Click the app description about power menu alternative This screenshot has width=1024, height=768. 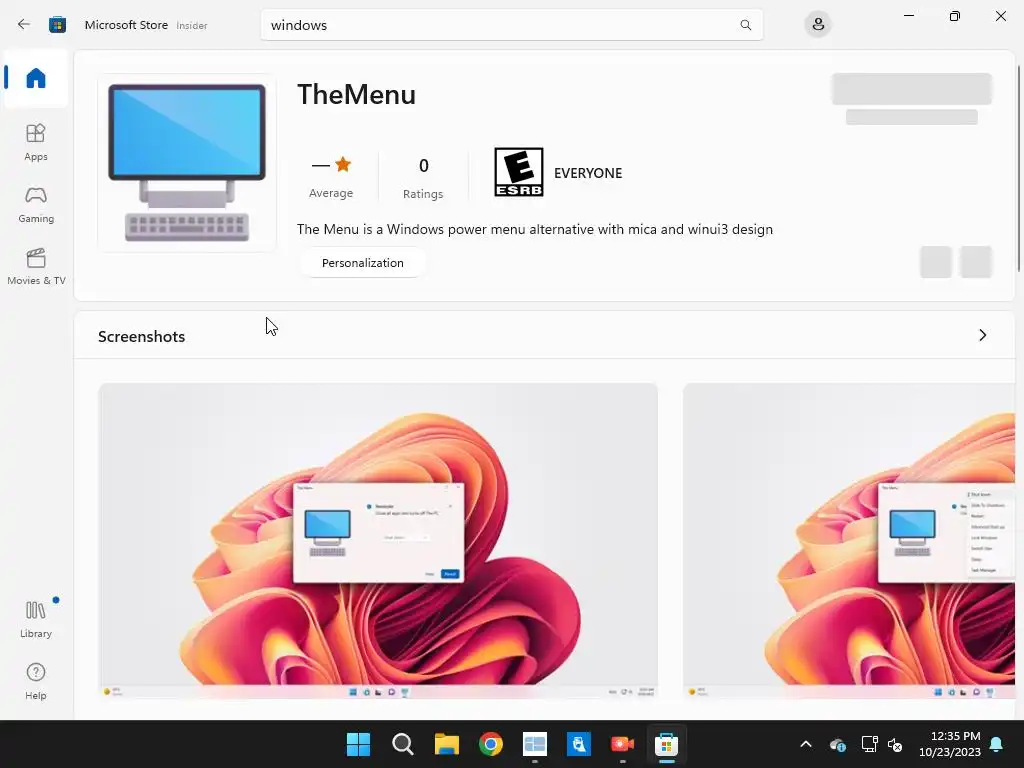point(535,229)
